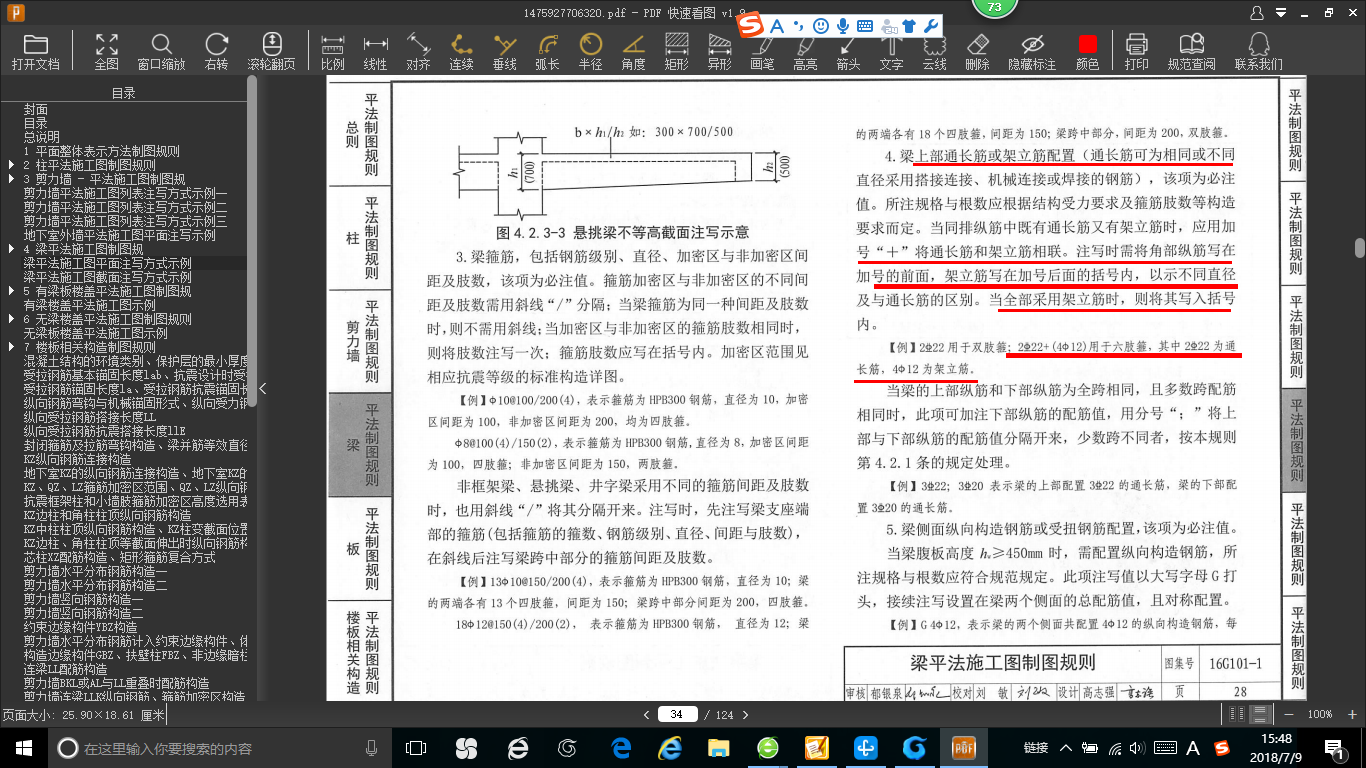Open 规范查阅 standards lookup
1366x768 pixels.
tap(1191, 51)
